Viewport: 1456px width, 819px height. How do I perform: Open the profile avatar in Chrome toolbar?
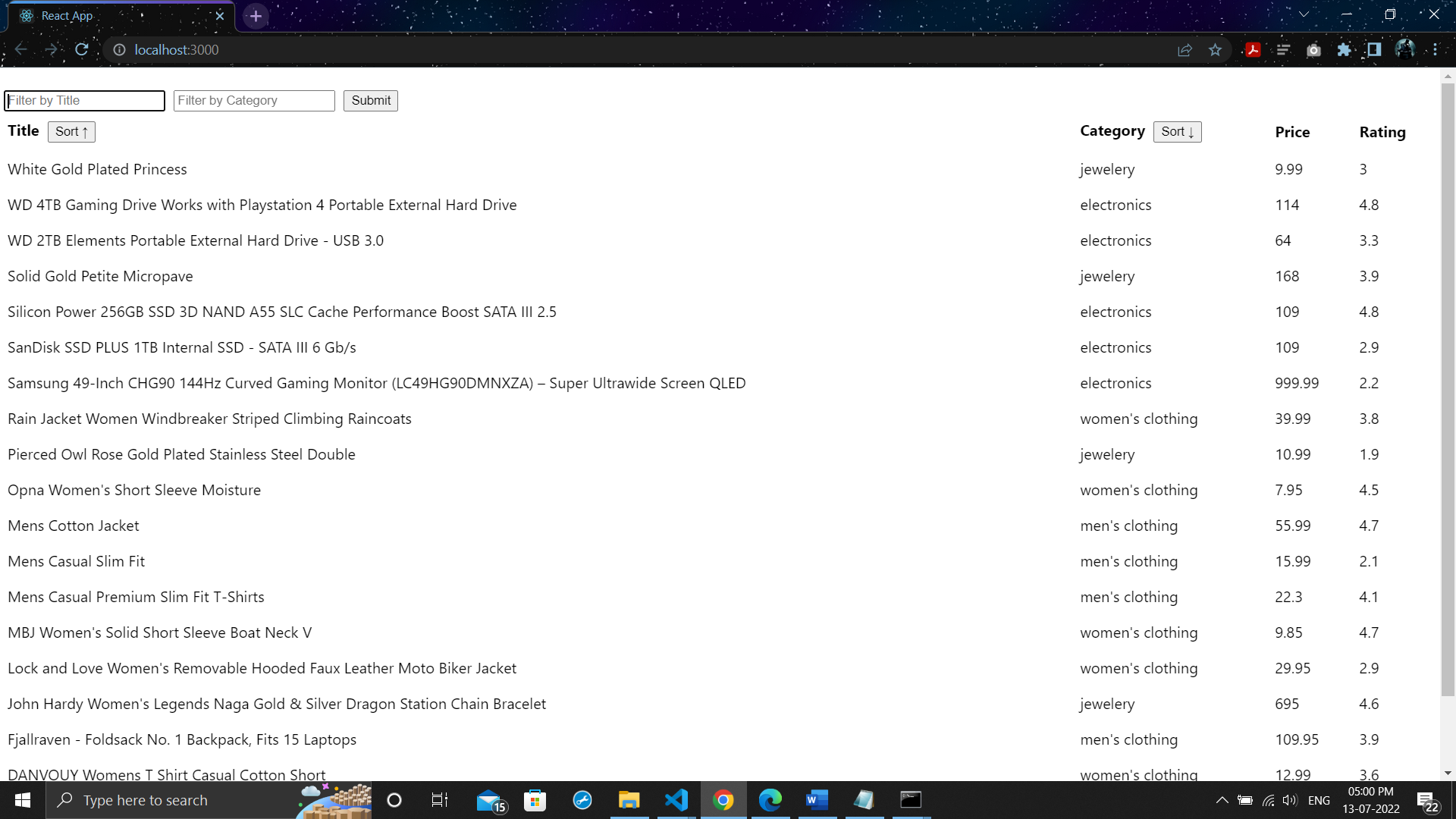pyautogui.click(x=1404, y=49)
